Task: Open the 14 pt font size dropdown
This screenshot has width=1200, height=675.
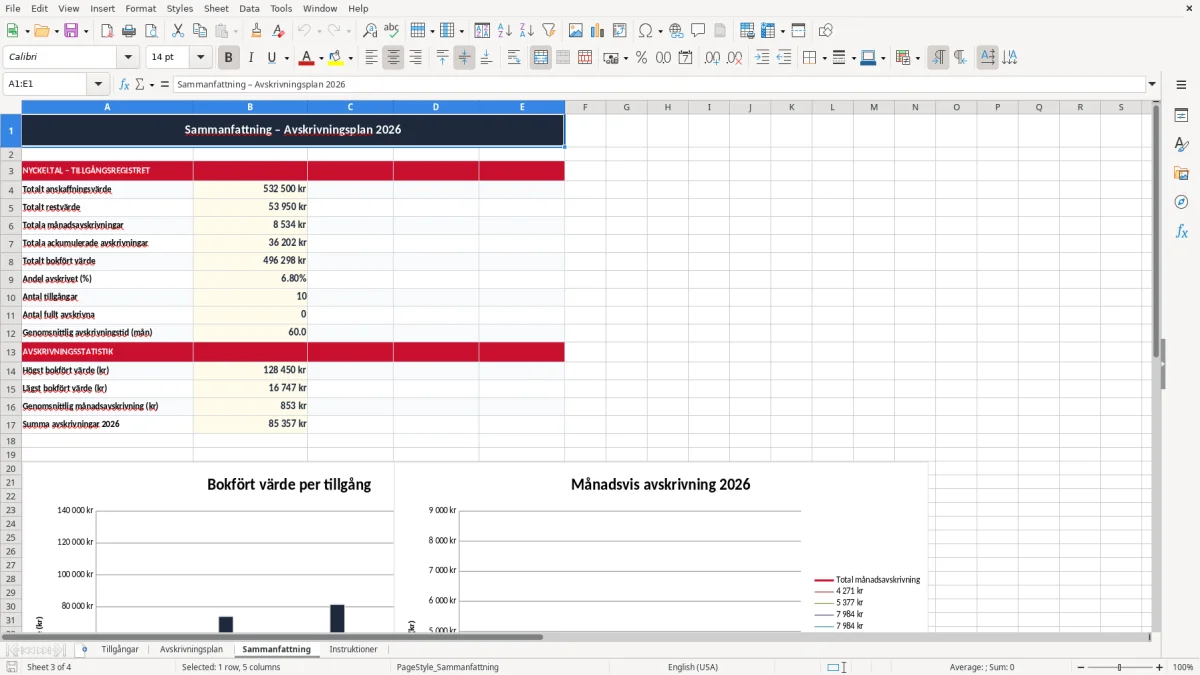Action: point(200,58)
